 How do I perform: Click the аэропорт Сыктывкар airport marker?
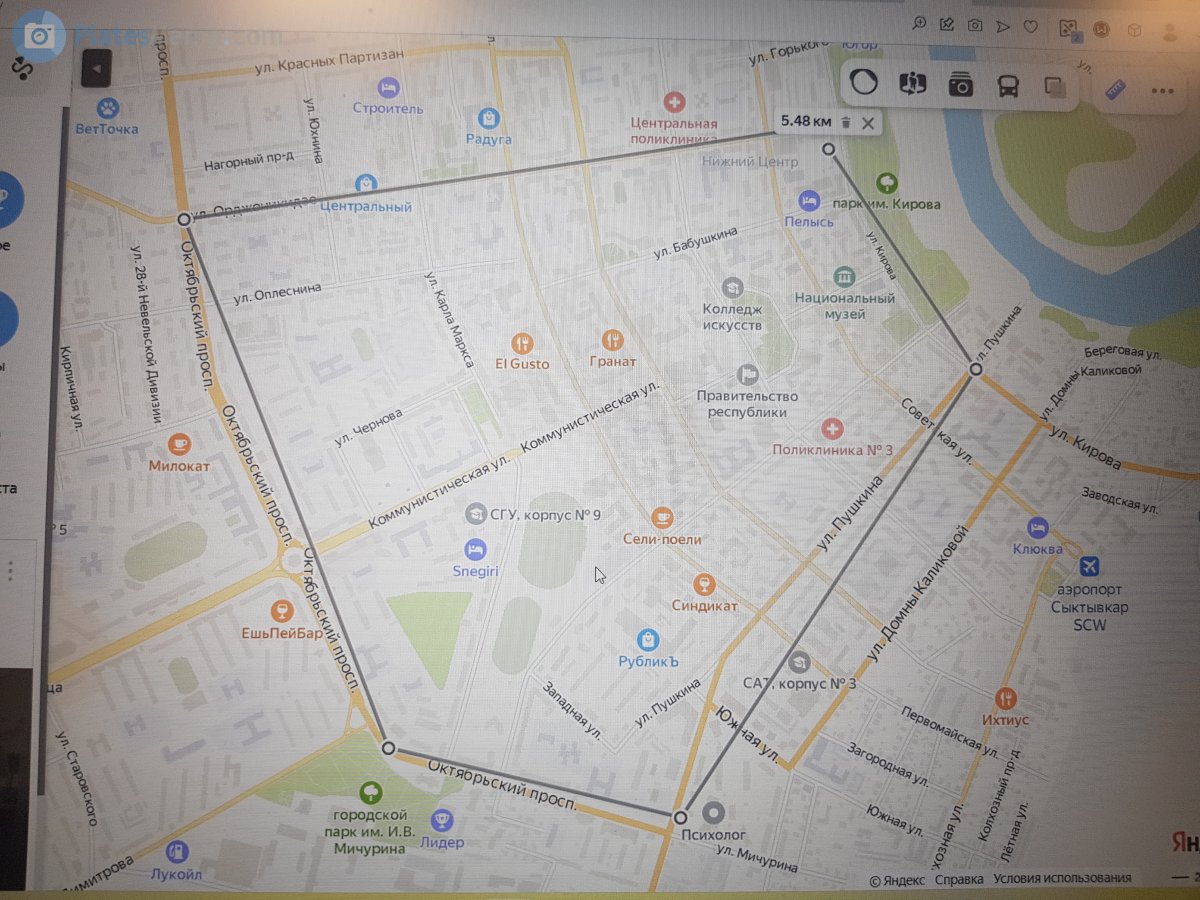[1089, 566]
